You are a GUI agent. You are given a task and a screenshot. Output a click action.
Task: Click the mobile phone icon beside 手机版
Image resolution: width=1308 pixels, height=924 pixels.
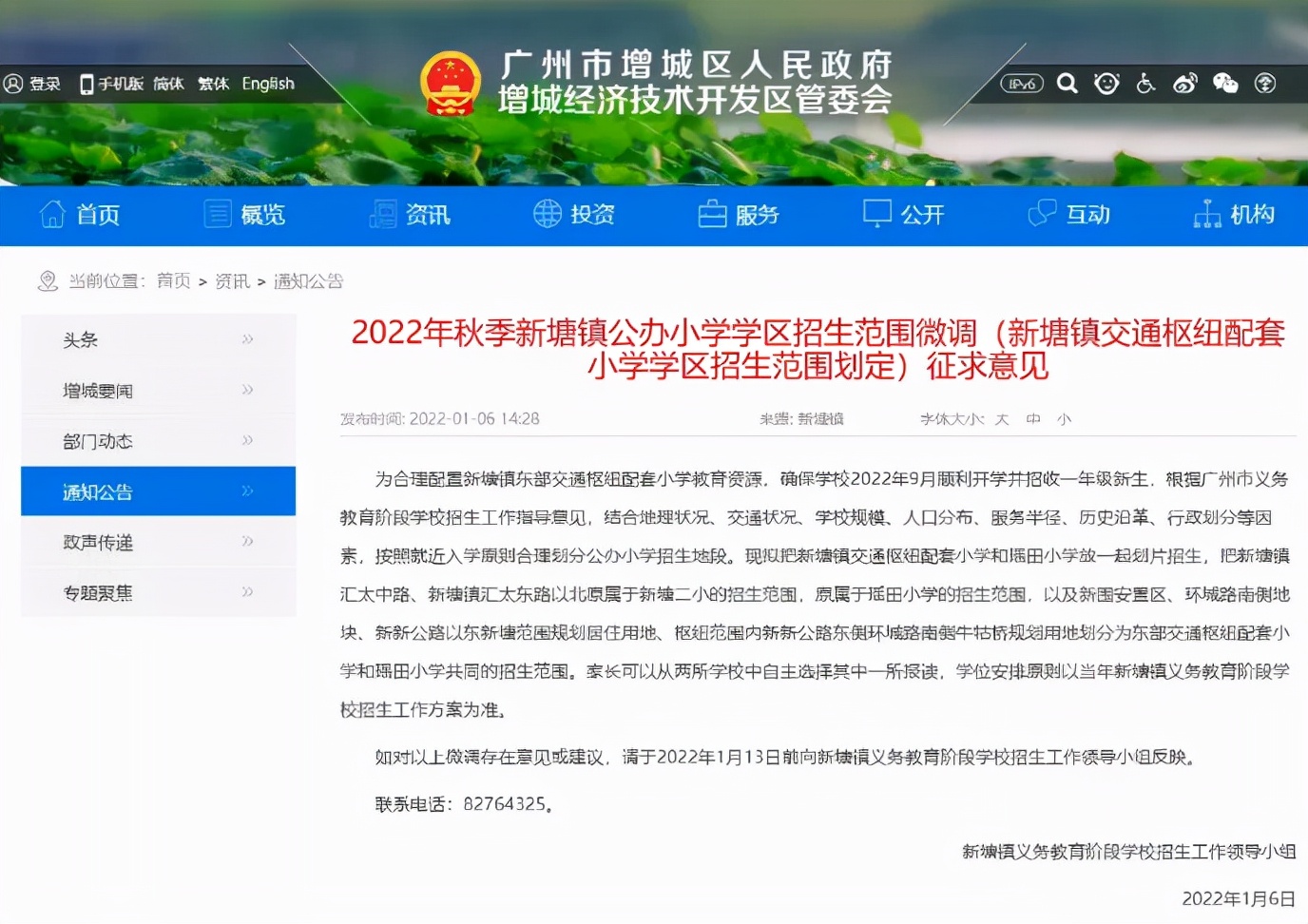pyautogui.click(x=87, y=84)
